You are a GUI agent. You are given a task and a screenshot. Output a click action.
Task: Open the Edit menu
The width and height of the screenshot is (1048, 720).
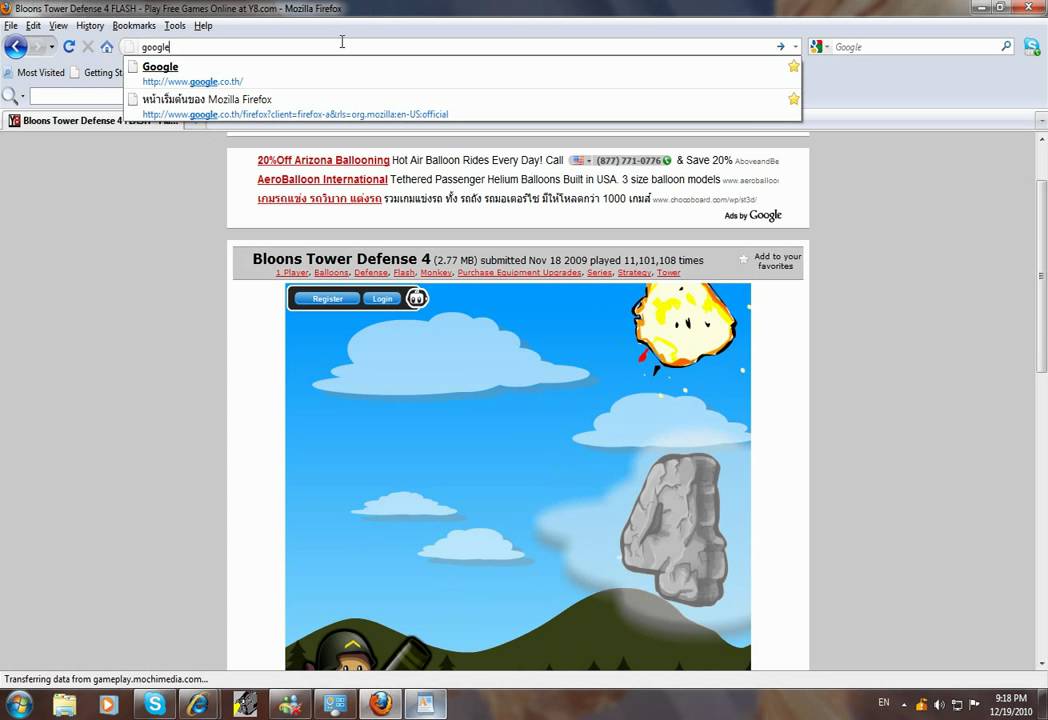[x=33, y=25]
